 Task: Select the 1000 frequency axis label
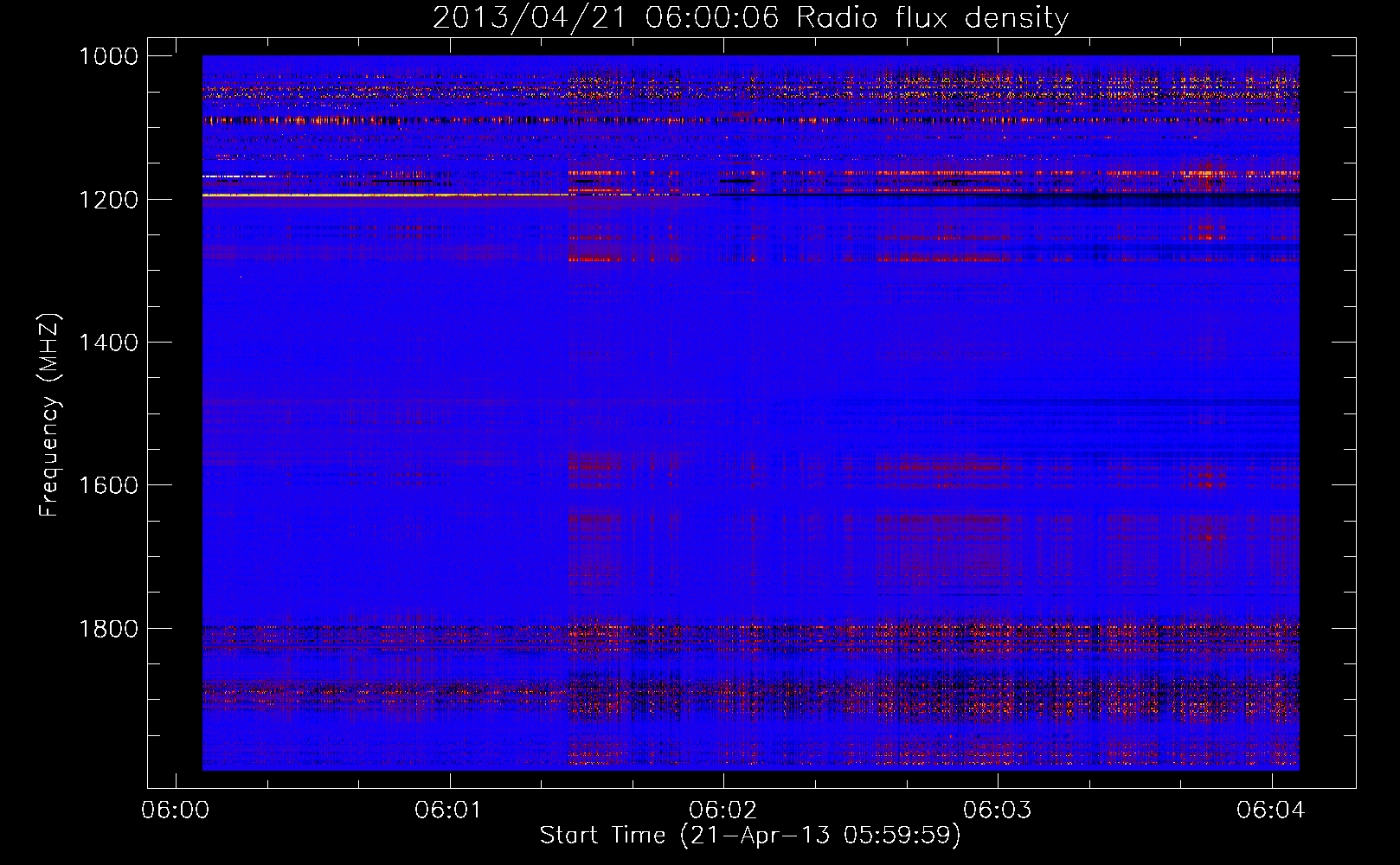pos(109,56)
